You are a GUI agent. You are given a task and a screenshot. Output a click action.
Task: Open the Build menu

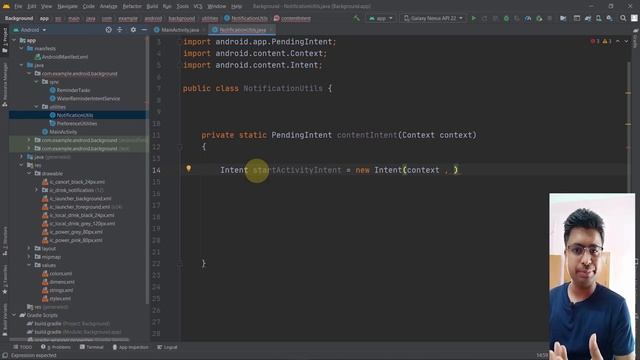[x=152, y=6]
